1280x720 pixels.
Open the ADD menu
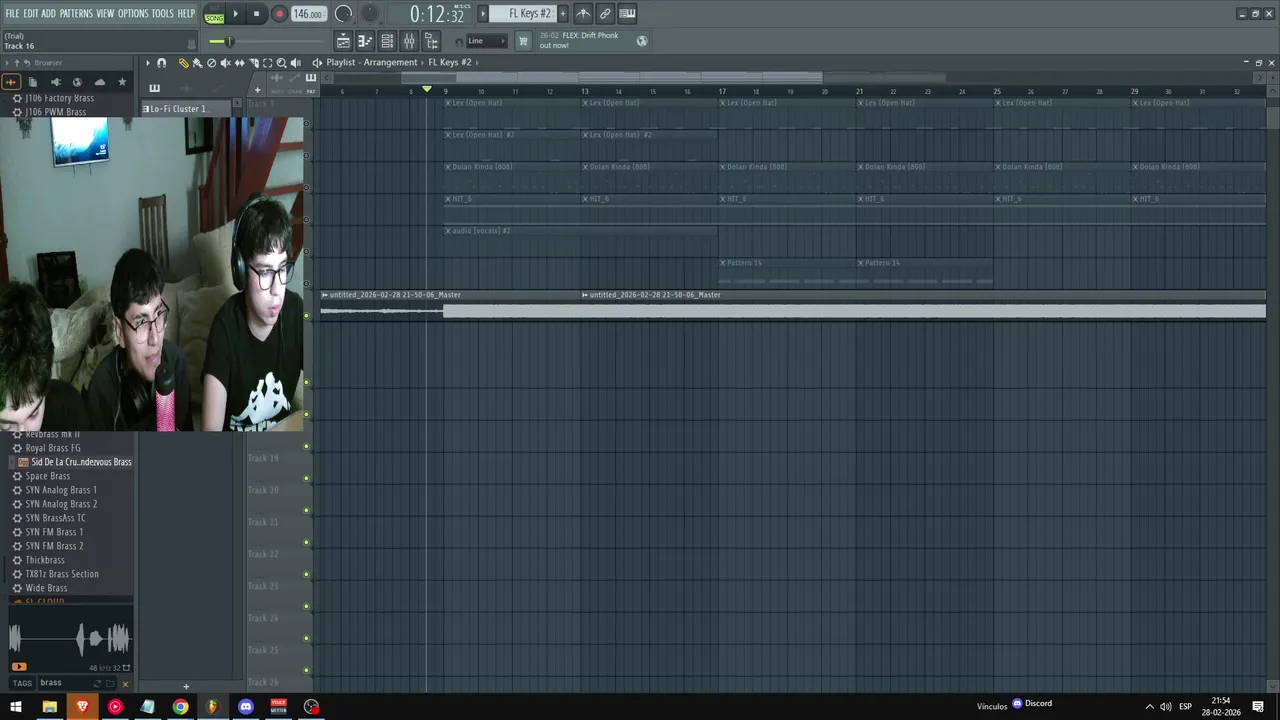point(48,14)
